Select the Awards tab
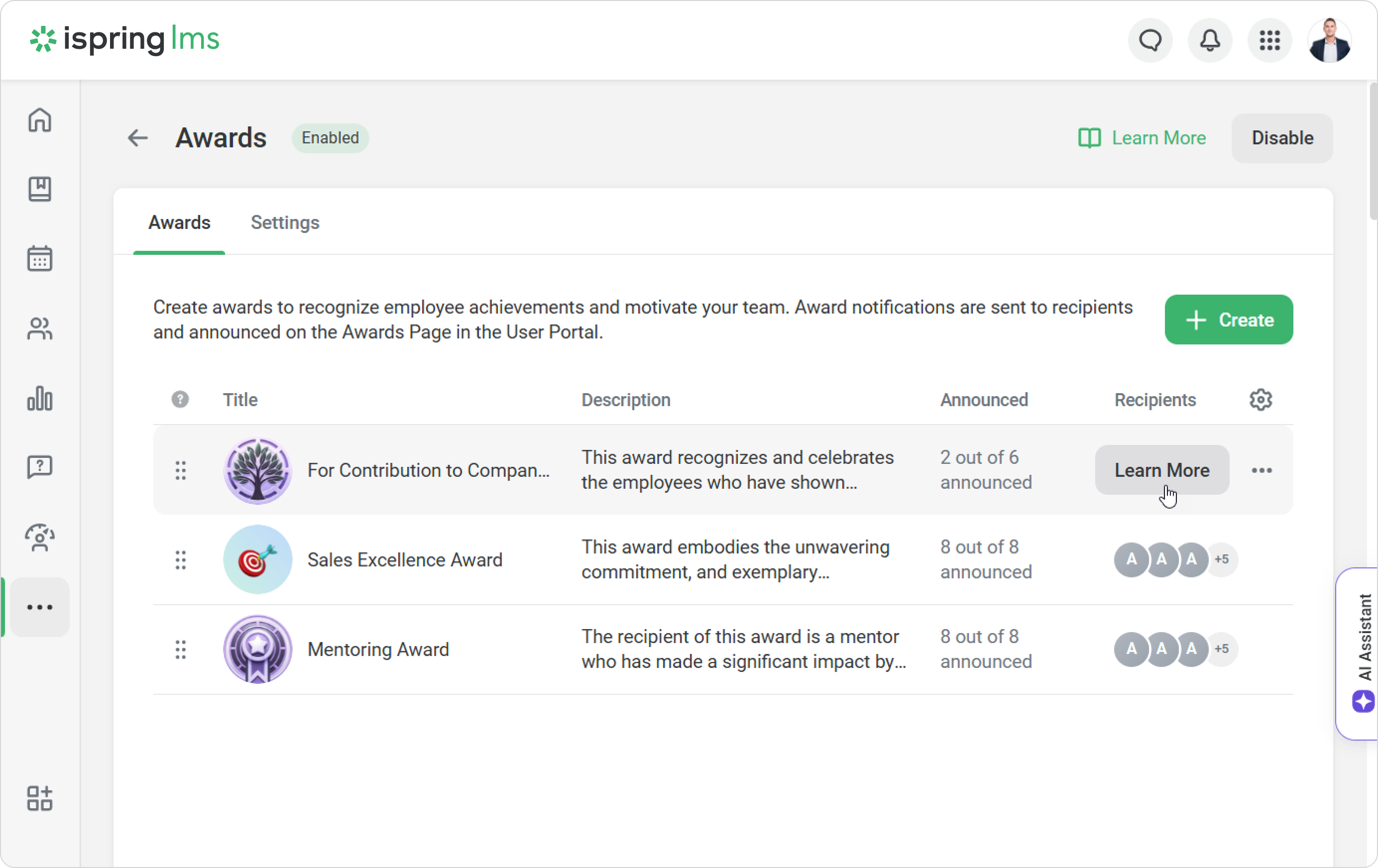This screenshot has width=1378, height=868. pyautogui.click(x=179, y=222)
